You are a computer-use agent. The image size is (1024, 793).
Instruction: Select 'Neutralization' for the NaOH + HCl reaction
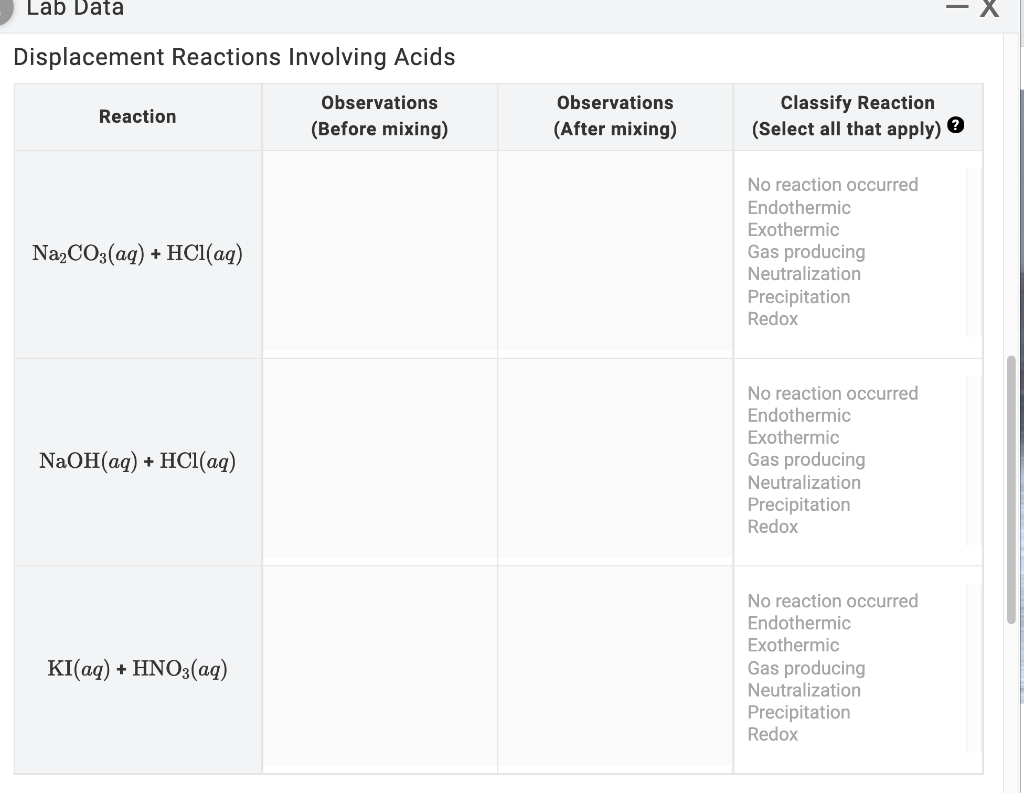tap(804, 482)
